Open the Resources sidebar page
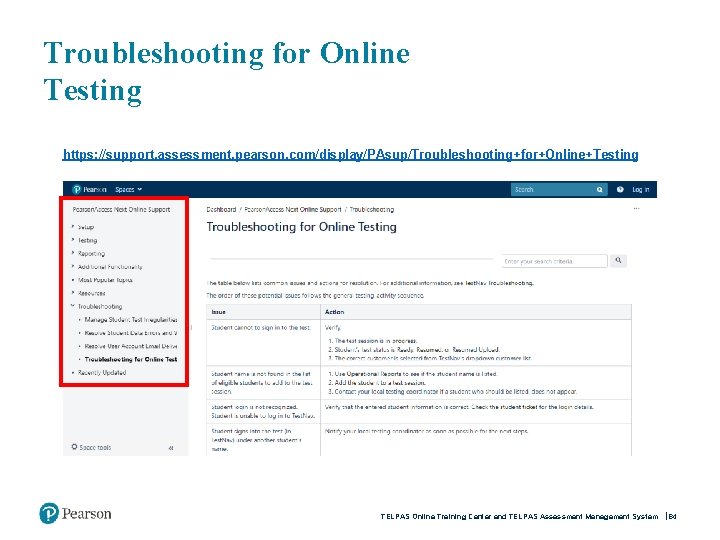The image size is (720, 540). pos(91,293)
